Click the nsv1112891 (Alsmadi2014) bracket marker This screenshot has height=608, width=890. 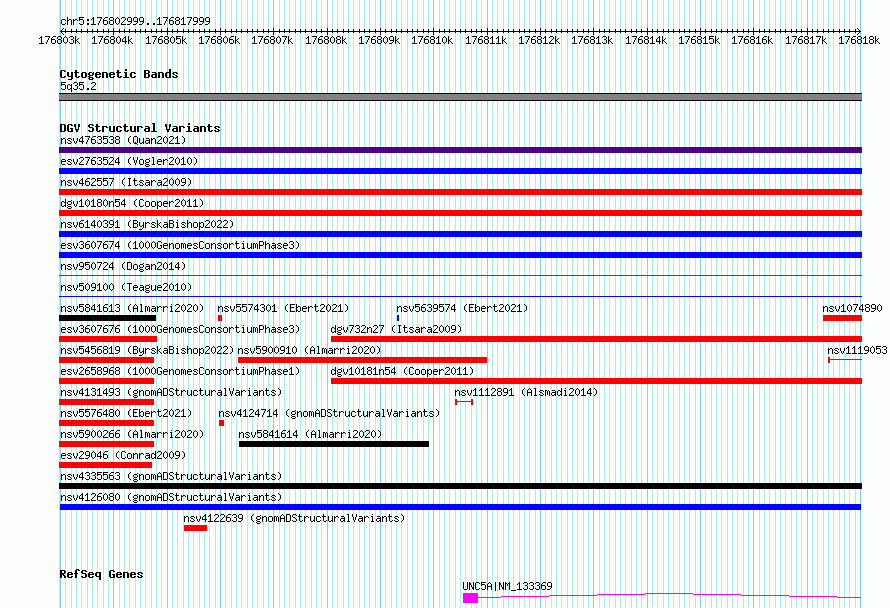point(464,402)
